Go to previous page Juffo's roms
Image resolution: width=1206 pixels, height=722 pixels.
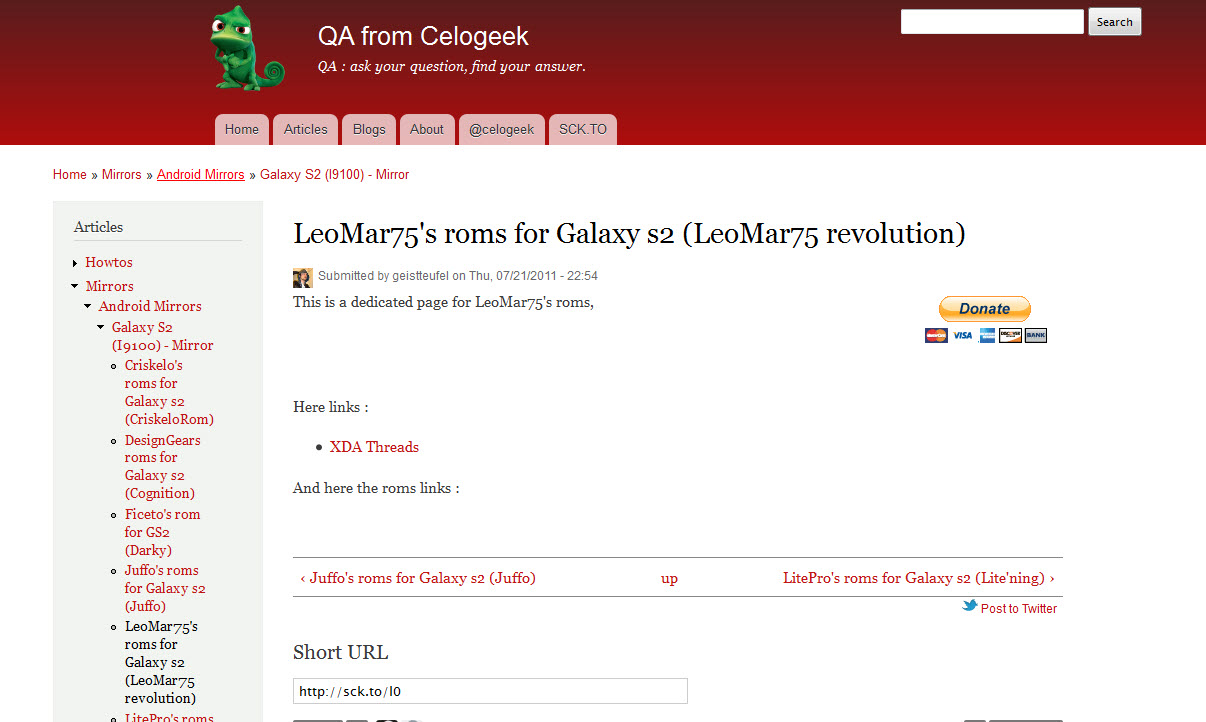pos(418,578)
